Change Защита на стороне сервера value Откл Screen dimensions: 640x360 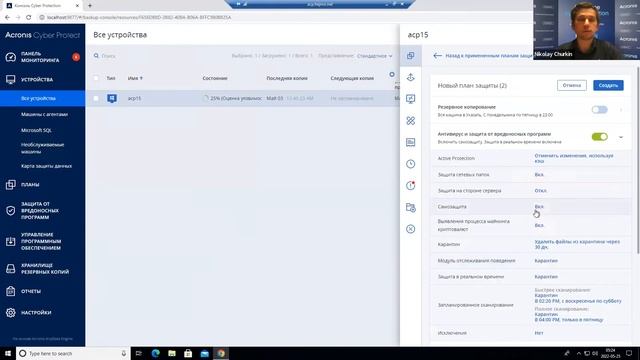540,191
